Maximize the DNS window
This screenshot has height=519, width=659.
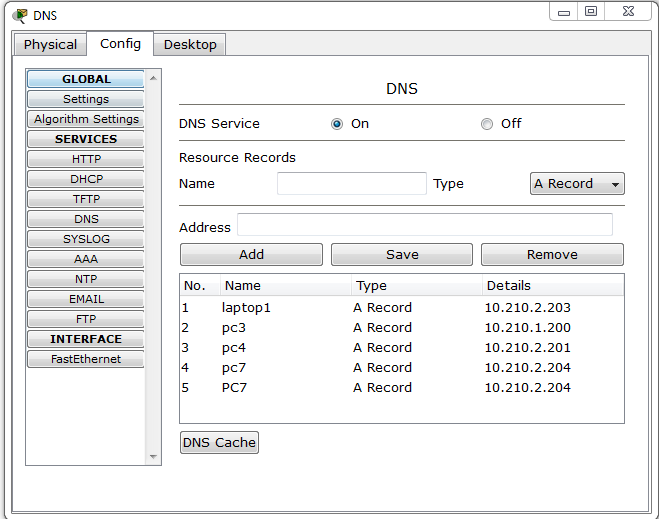point(591,12)
